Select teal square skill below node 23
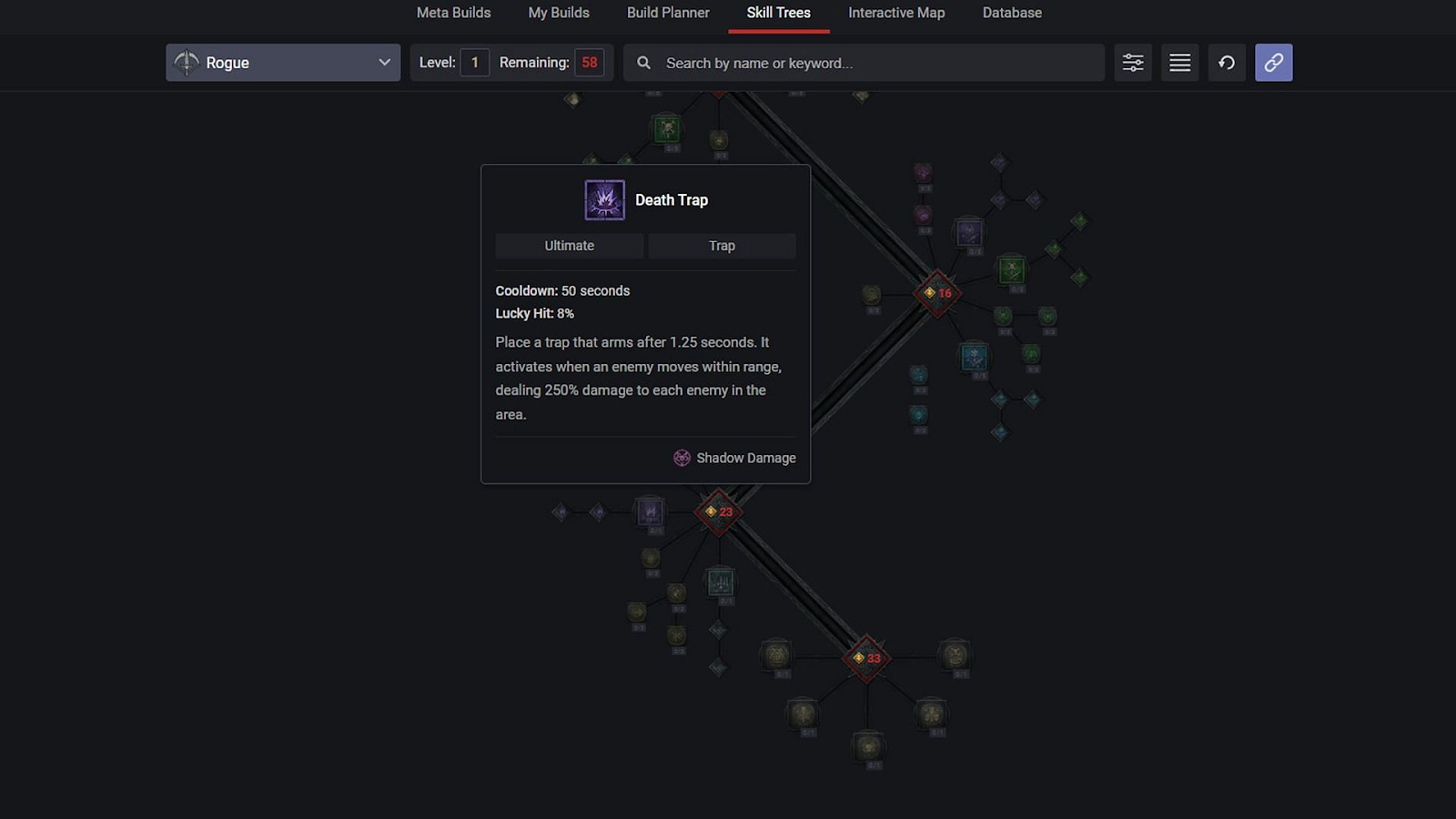The height and width of the screenshot is (819, 1456). [x=721, y=582]
